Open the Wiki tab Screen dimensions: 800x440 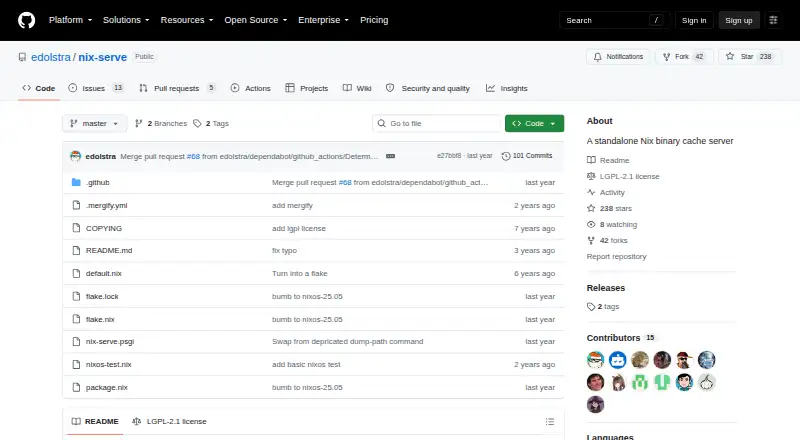tap(357, 88)
